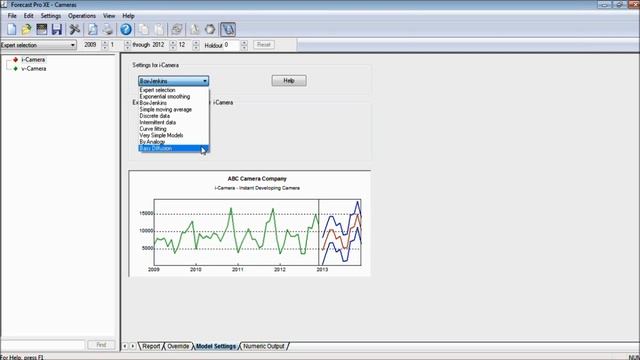The width and height of the screenshot is (640, 360).
Task: Click the blue Help question mark icon
Action: tap(126, 29)
